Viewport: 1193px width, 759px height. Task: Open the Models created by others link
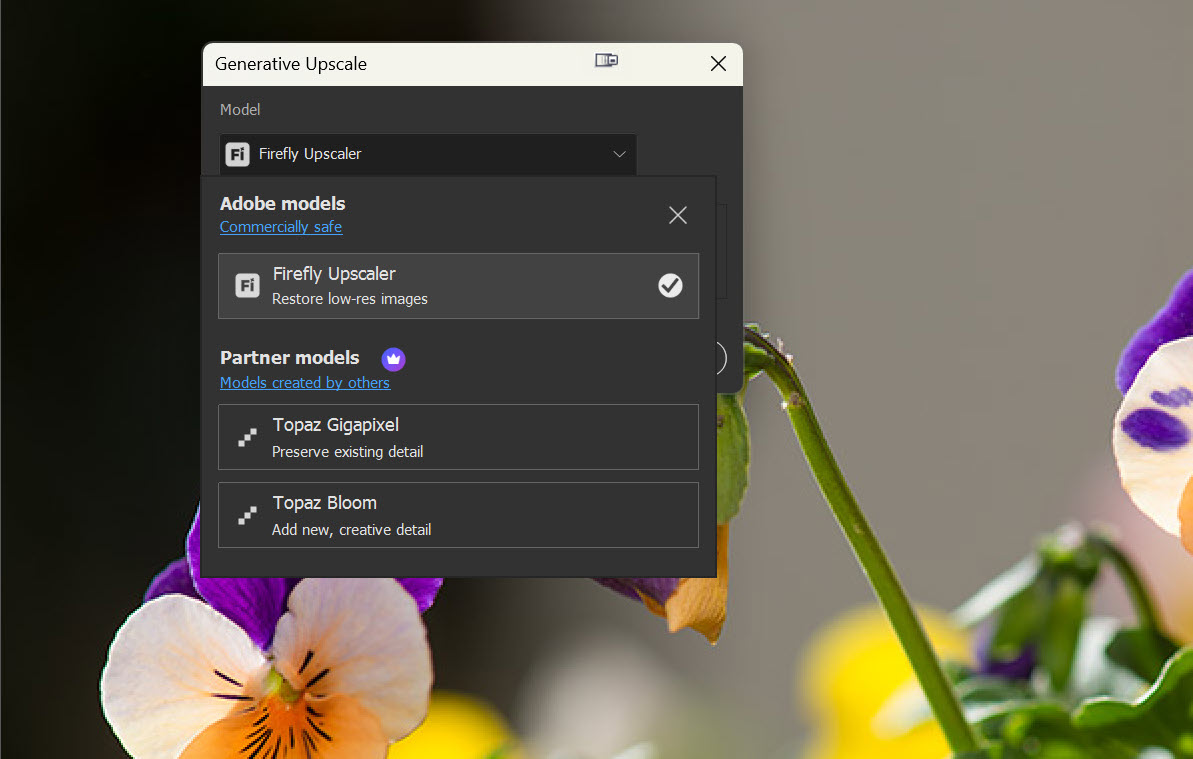[x=305, y=383]
